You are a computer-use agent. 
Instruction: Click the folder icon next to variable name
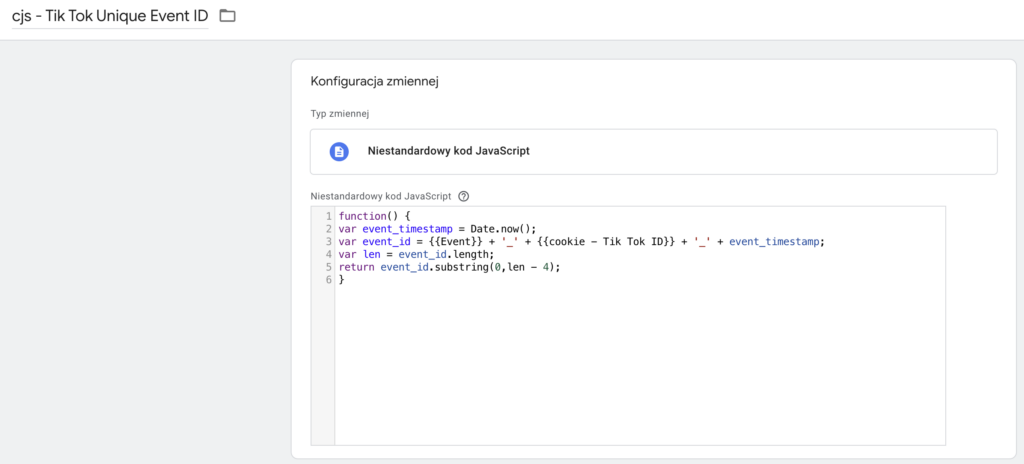click(227, 16)
